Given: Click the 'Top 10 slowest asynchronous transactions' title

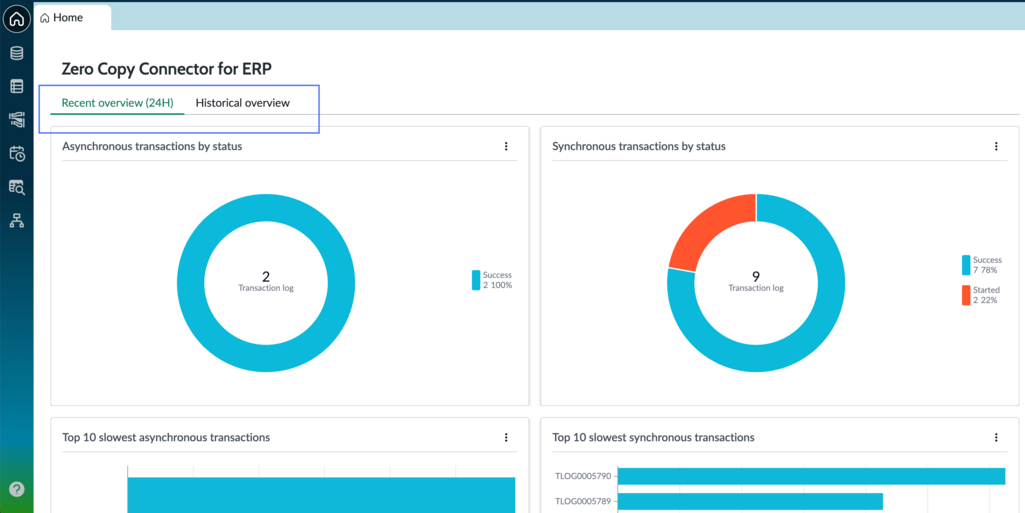Looking at the screenshot, I should coord(166,437).
